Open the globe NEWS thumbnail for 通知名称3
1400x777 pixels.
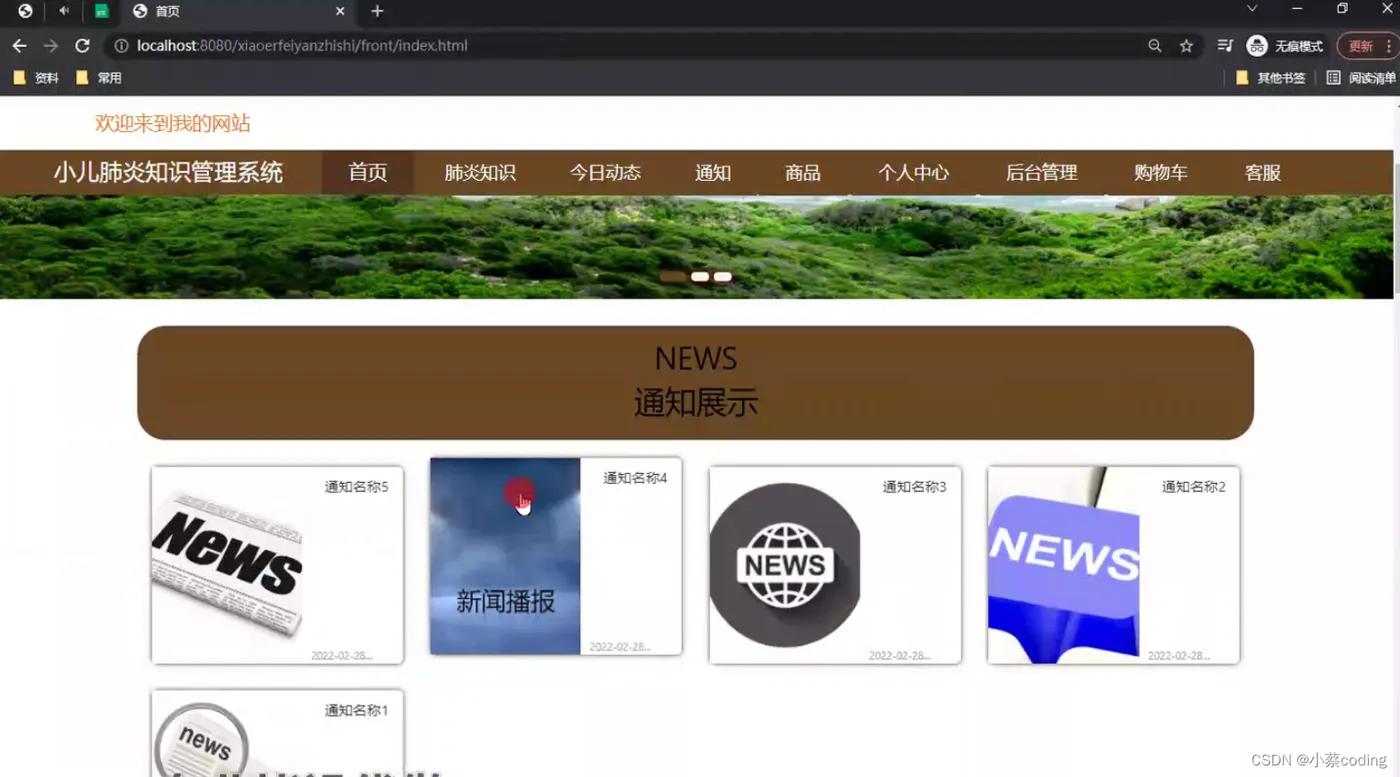[785, 565]
